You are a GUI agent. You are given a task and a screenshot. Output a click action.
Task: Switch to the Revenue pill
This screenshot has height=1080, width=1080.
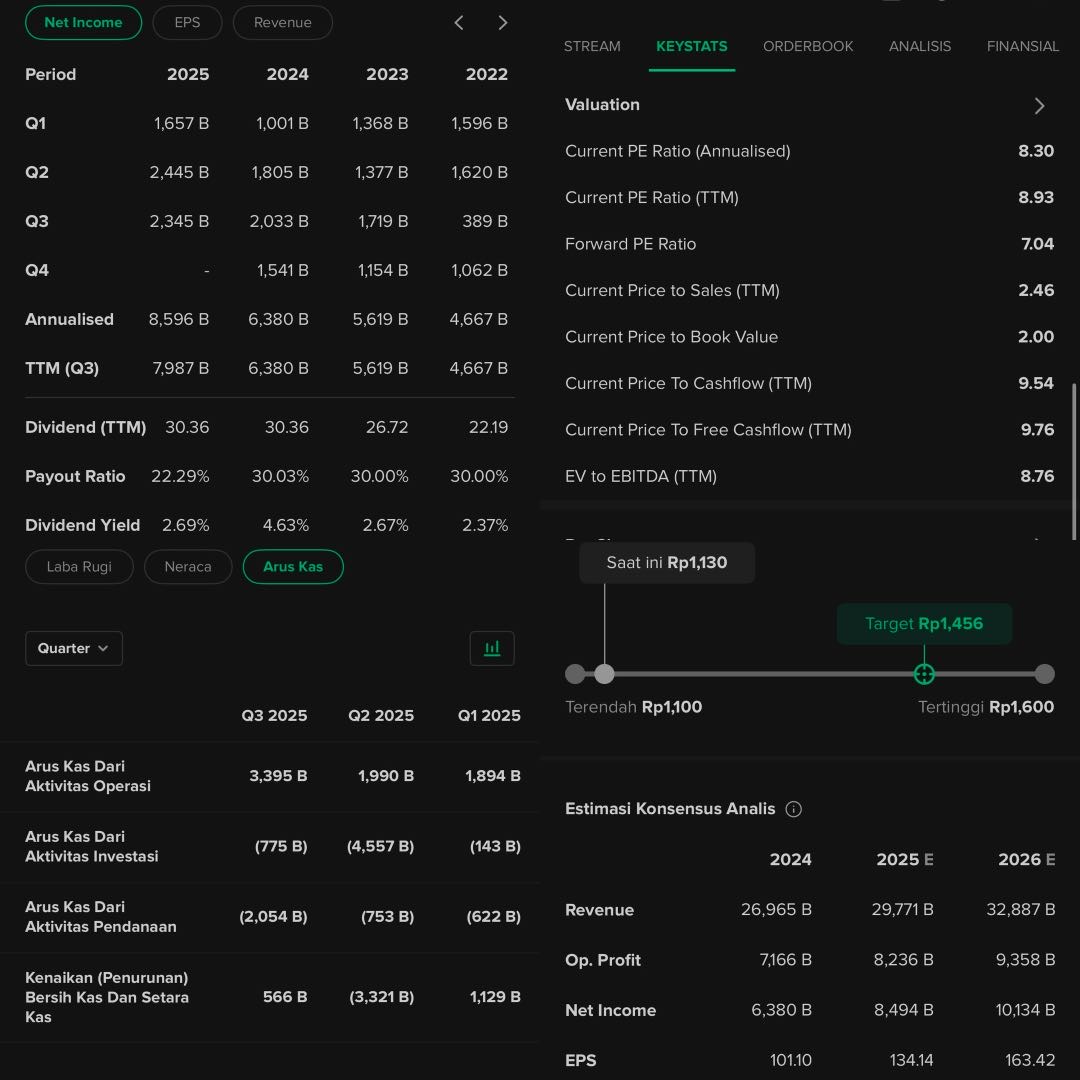click(x=282, y=22)
